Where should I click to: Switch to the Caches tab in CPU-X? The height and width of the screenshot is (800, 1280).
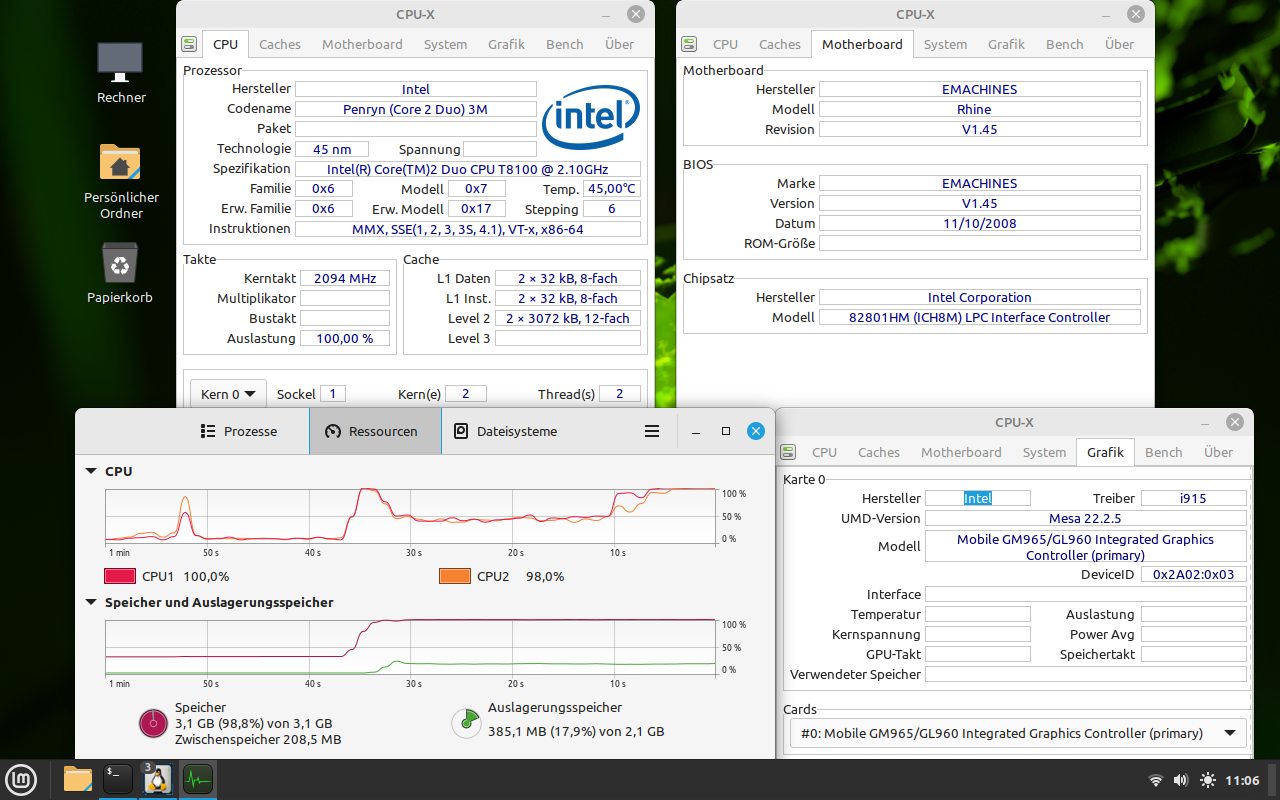click(x=279, y=43)
